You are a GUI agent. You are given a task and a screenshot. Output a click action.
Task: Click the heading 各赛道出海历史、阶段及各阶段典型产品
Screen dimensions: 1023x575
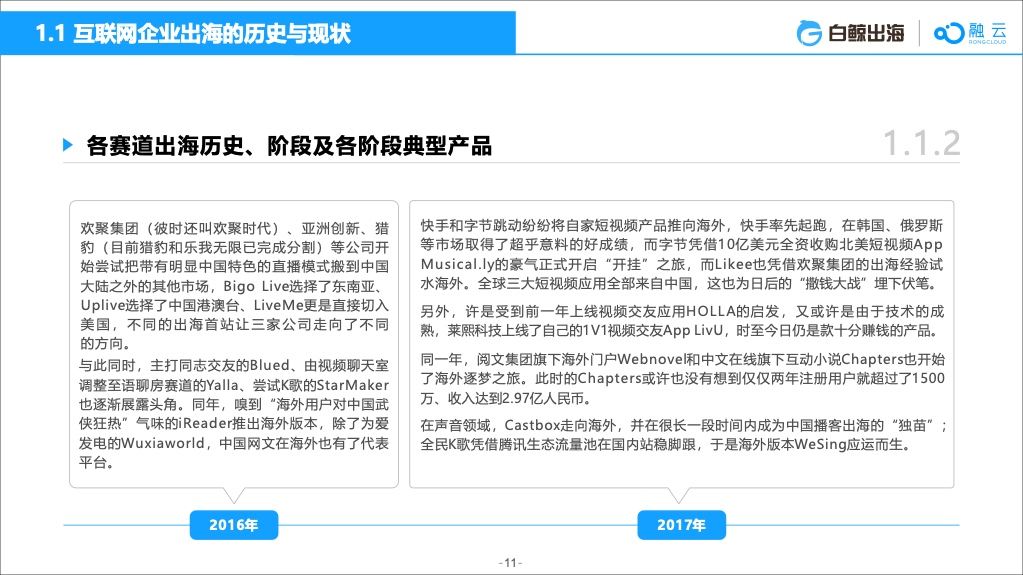click(289, 146)
